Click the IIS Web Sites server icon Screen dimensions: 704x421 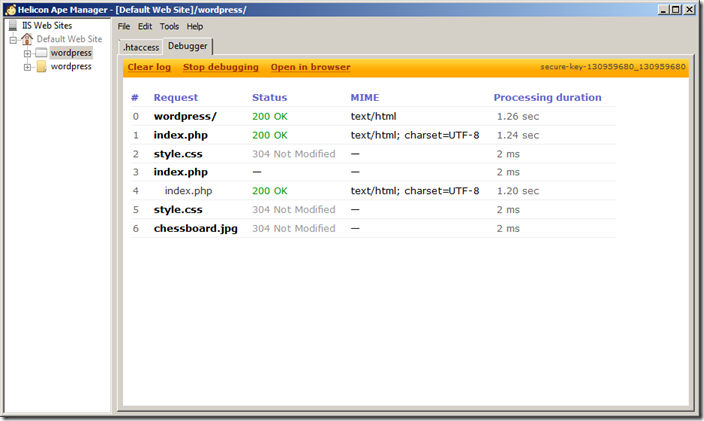[13, 25]
